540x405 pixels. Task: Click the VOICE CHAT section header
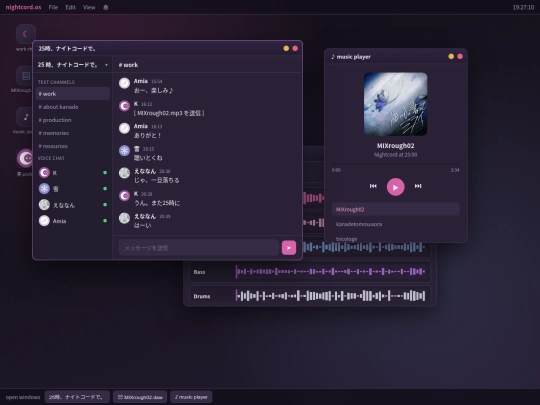(x=51, y=158)
